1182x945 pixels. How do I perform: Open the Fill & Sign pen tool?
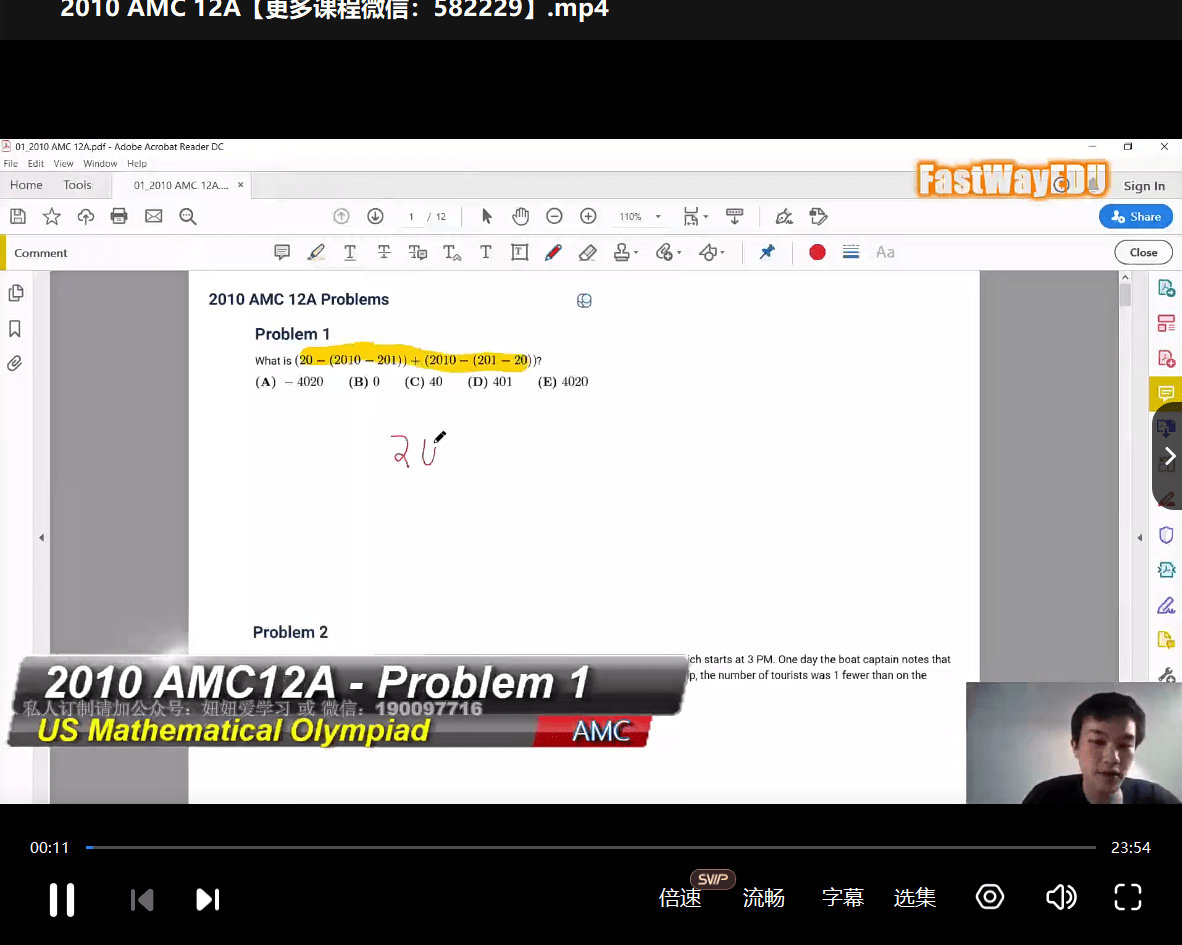tap(1166, 605)
